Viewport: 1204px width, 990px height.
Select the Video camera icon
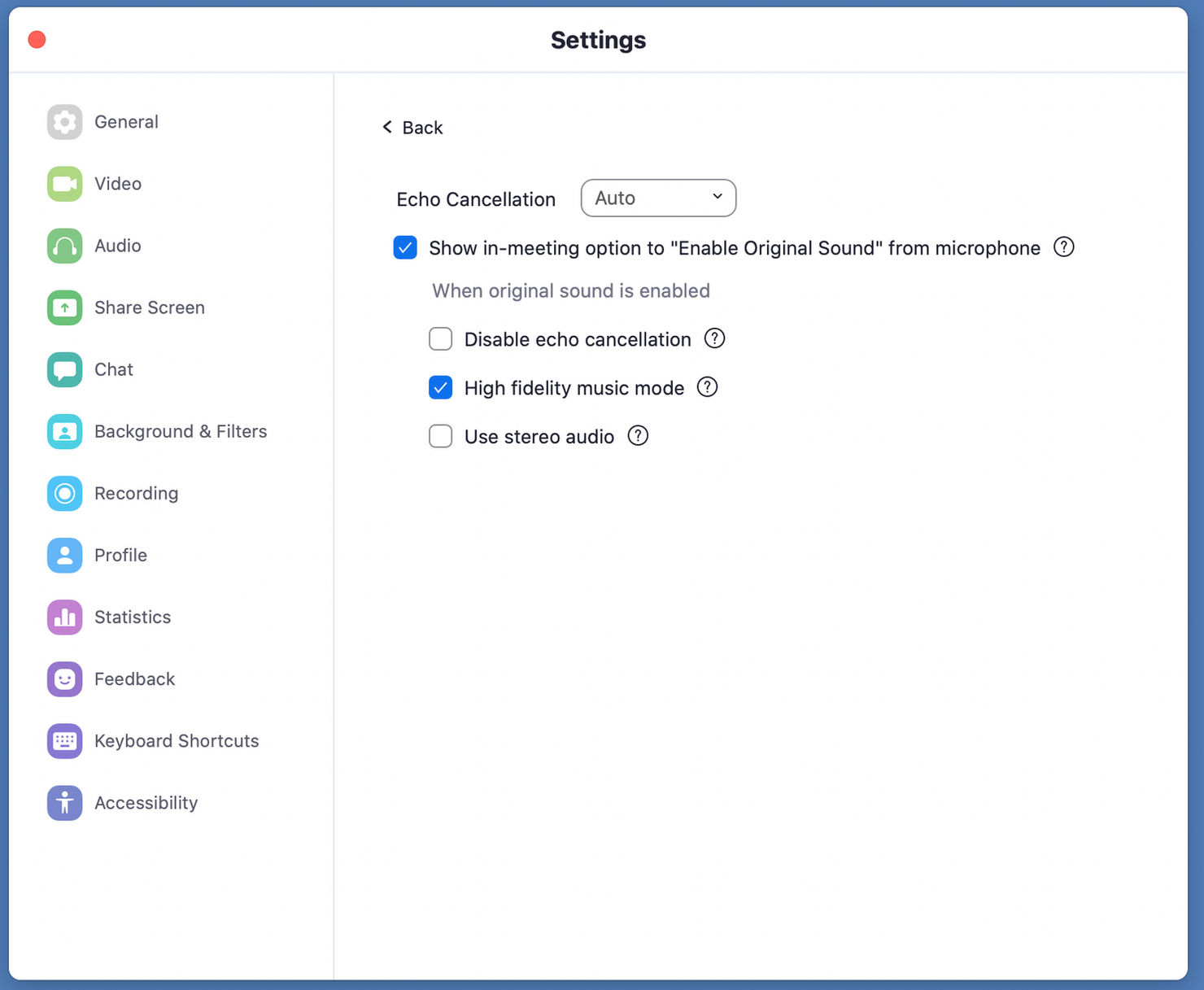click(x=64, y=184)
